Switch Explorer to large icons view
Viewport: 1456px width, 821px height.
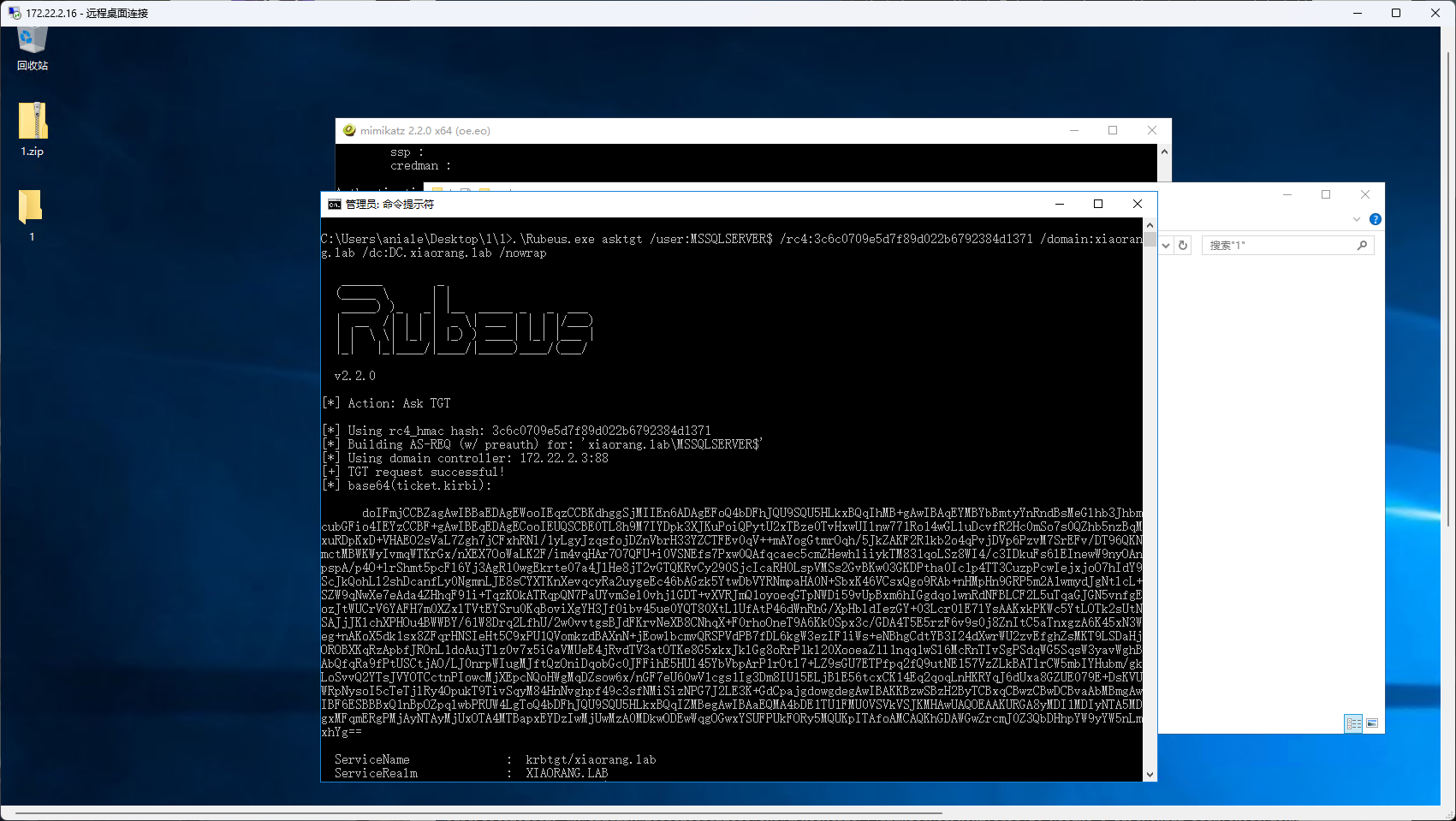click(1371, 723)
